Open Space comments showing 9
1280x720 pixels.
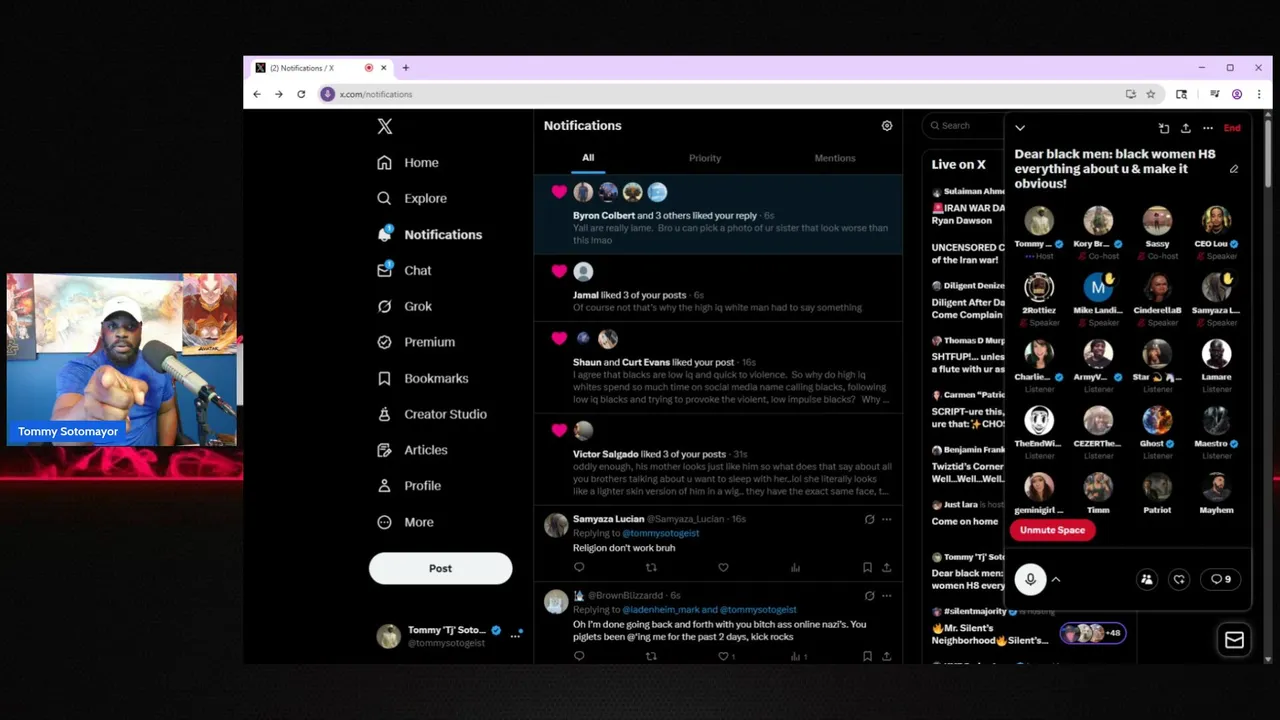[x=1221, y=579]
